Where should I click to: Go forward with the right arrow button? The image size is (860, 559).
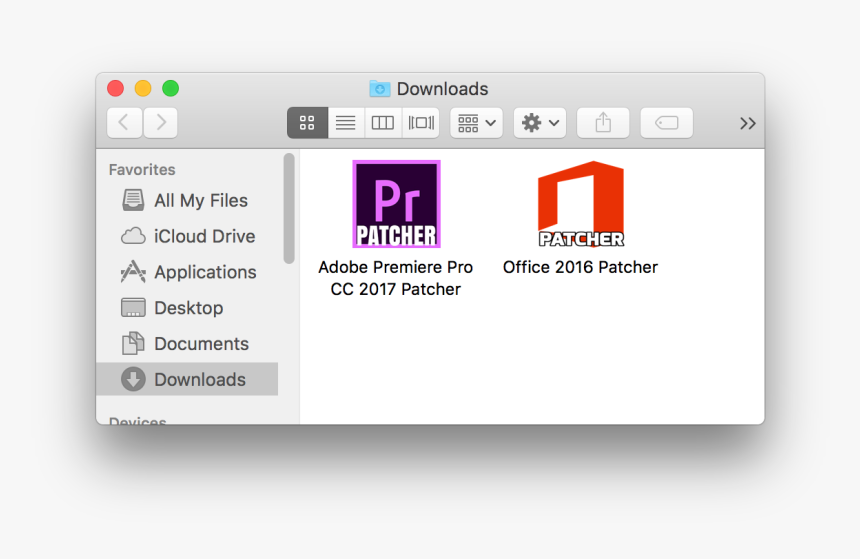point(160,122)
